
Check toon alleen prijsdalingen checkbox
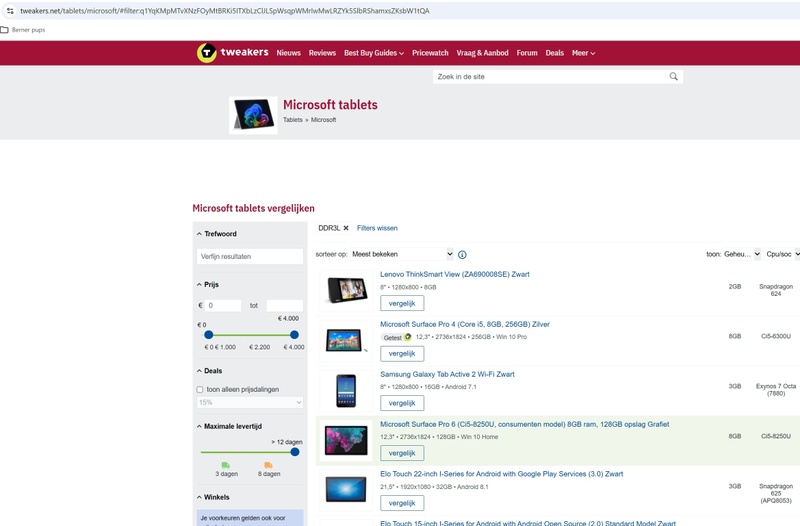(200, 390)
